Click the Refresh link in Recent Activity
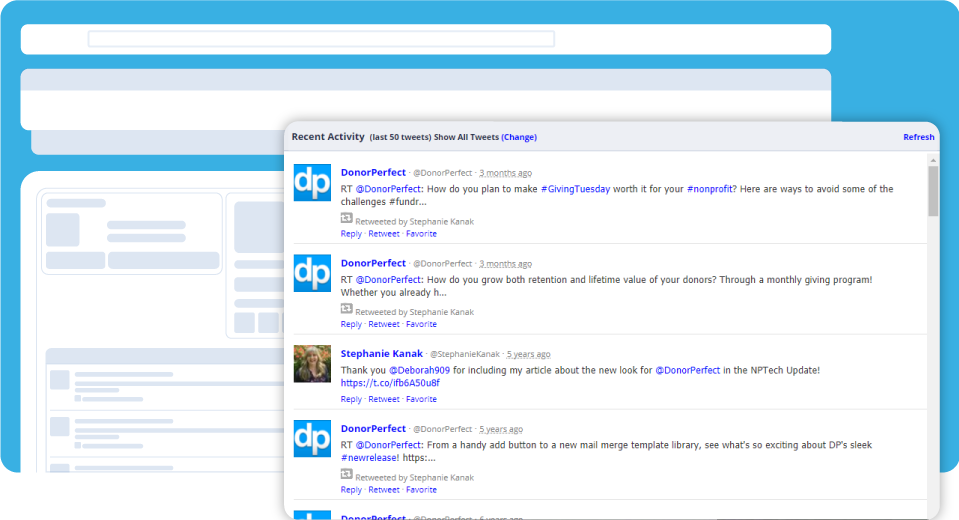 (x=918, y=137)
